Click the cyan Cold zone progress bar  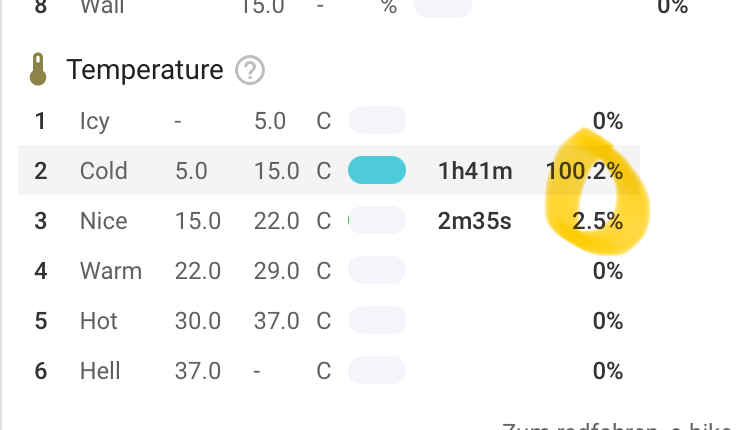(376, 171)
